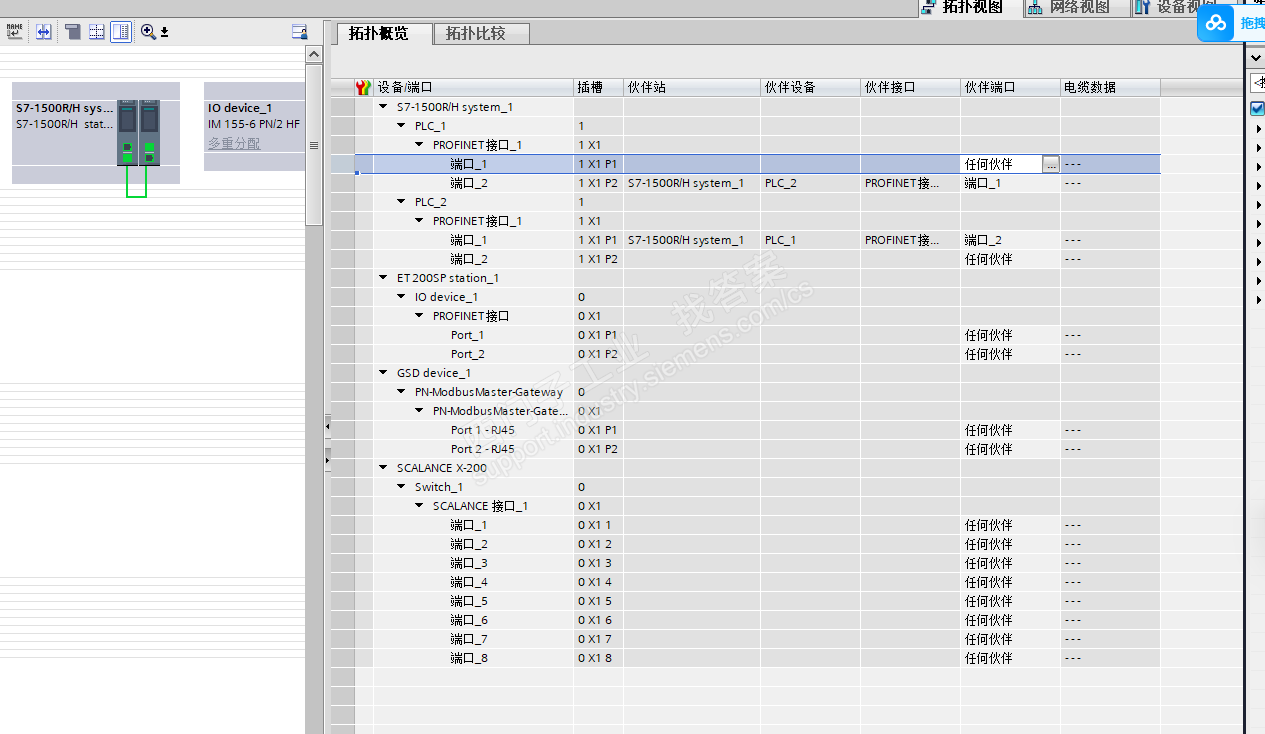Viewport: 1265px width, 734px height.
Task: Click the floating blue cloud icon
Action: click(x=1216, y=23)
